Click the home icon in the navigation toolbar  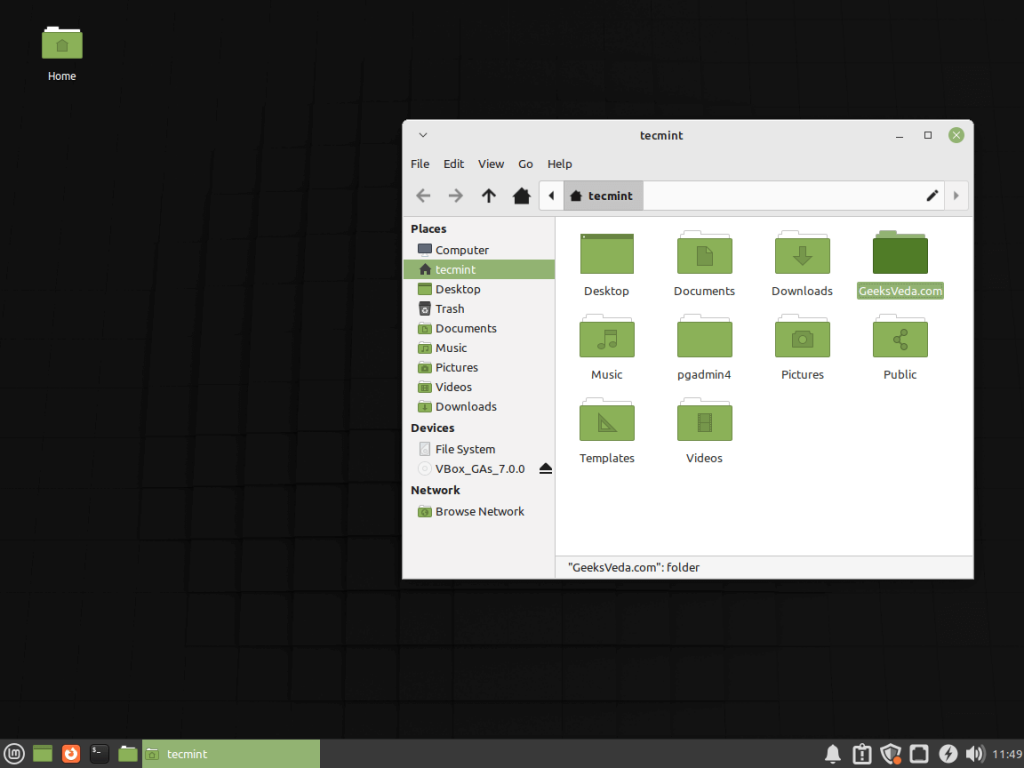pos(521,195)
